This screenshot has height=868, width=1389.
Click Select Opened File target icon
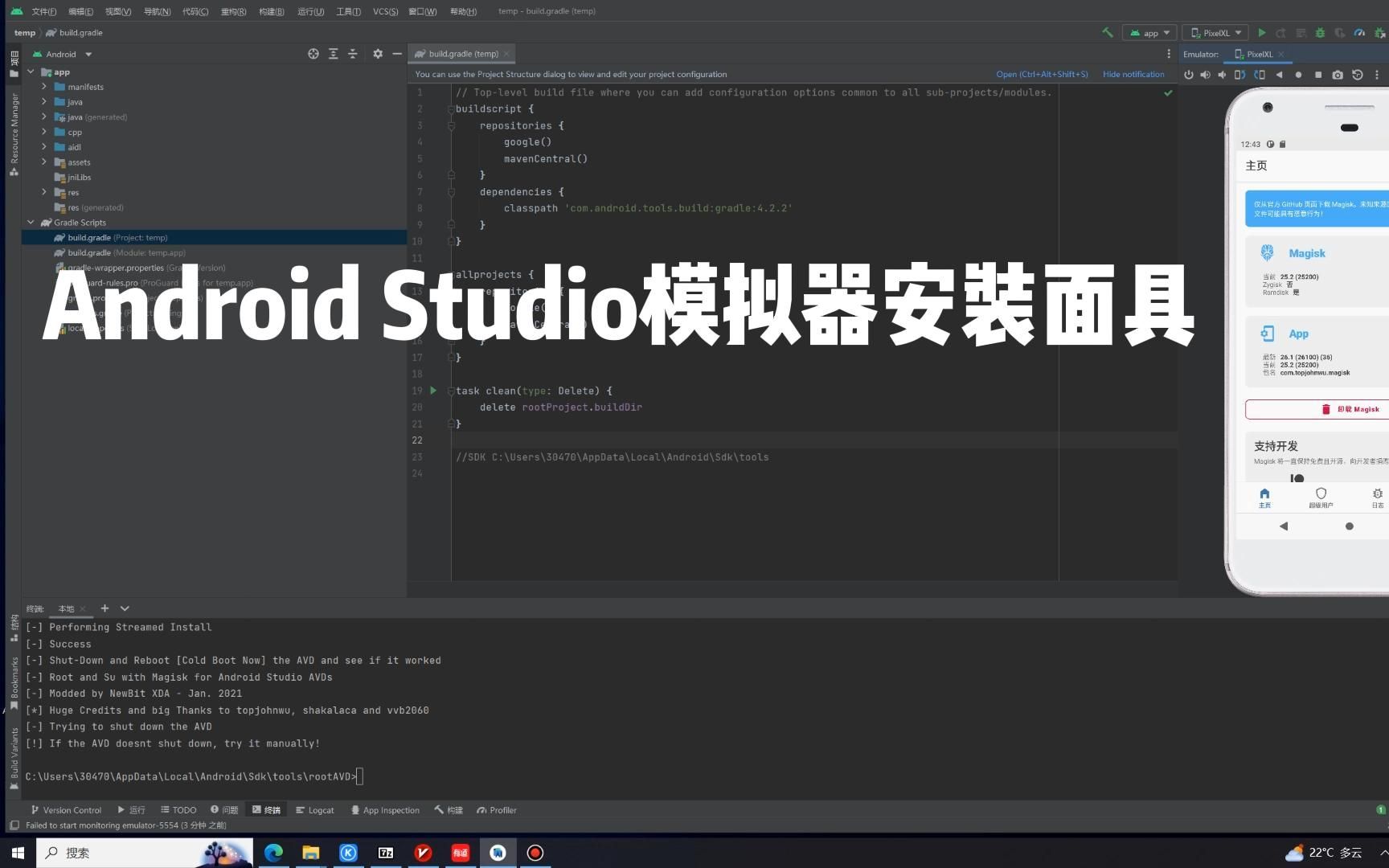click(x=313, y=54)
